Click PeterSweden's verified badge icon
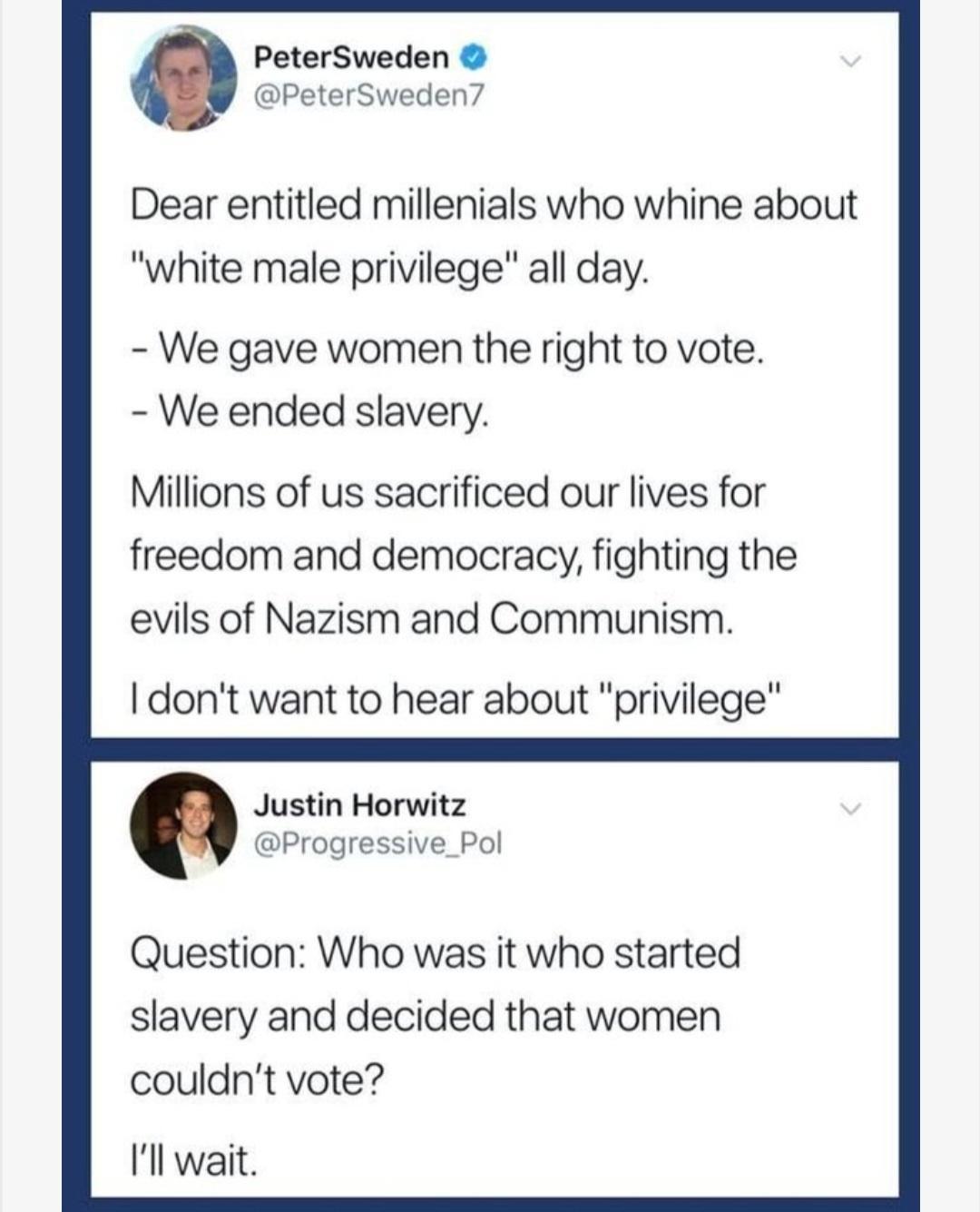Viewport: 980px width, 1212px height. click(471, 57)
